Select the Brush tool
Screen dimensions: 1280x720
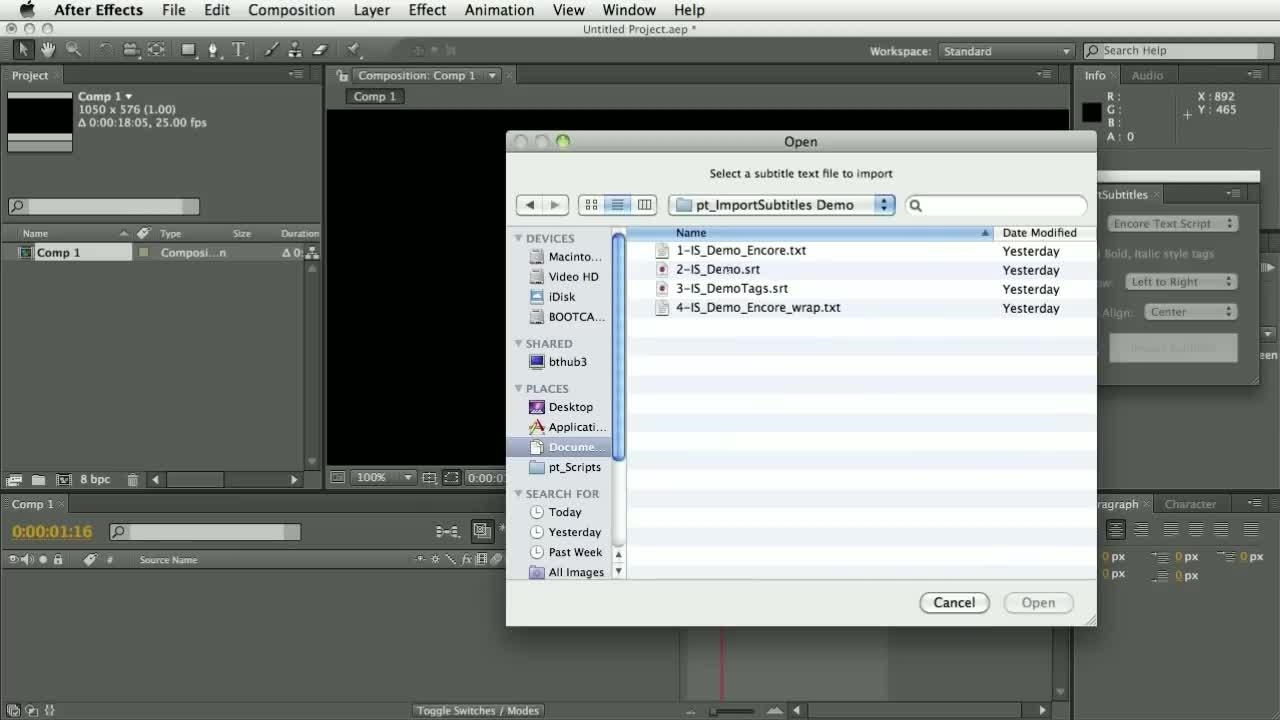click(x=271, y=50)
